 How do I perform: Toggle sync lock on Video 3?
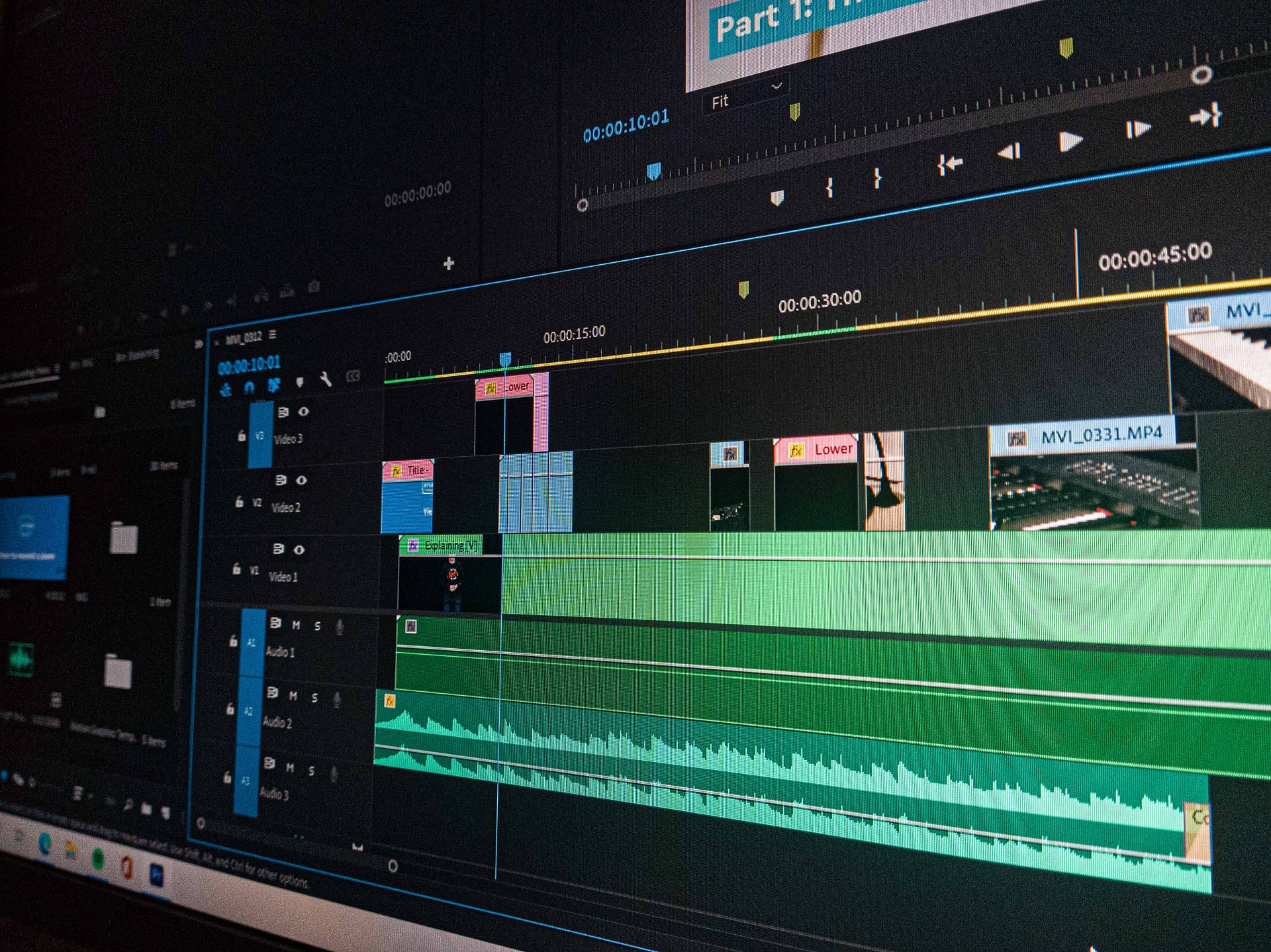click(x=283, y=412)
